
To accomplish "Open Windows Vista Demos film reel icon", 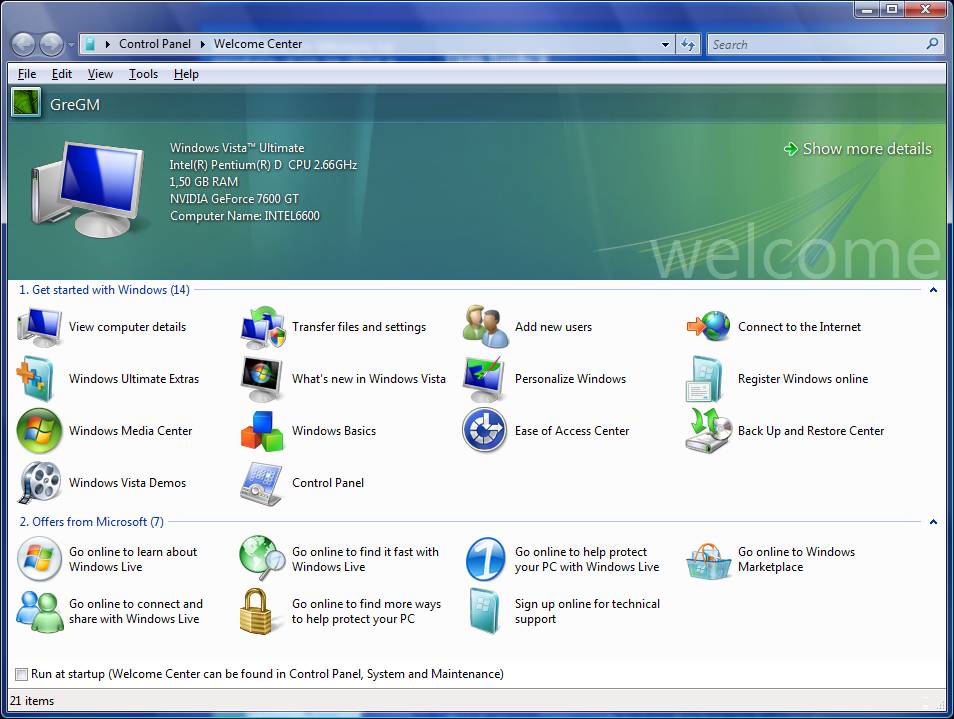I will (x=40, y=482).
